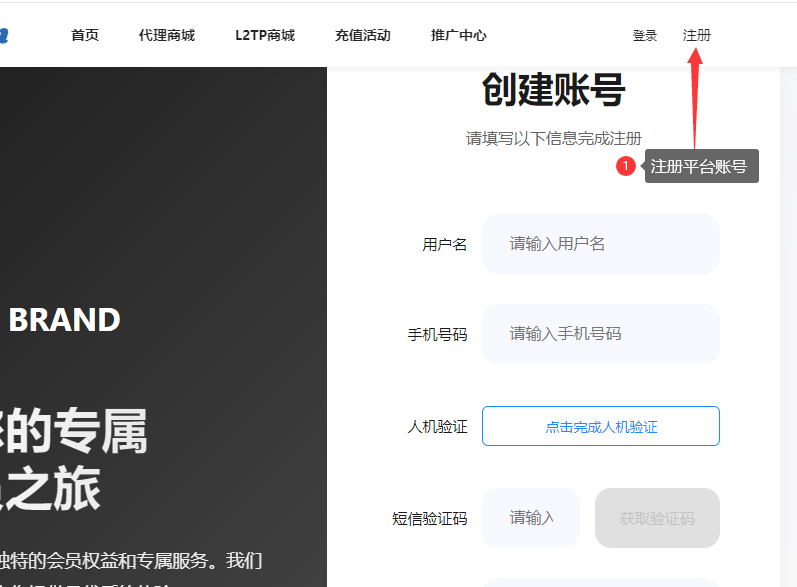Click the BRAND text on the dark banner
Viewport: 797px width, 587px height.
(65, 320)
